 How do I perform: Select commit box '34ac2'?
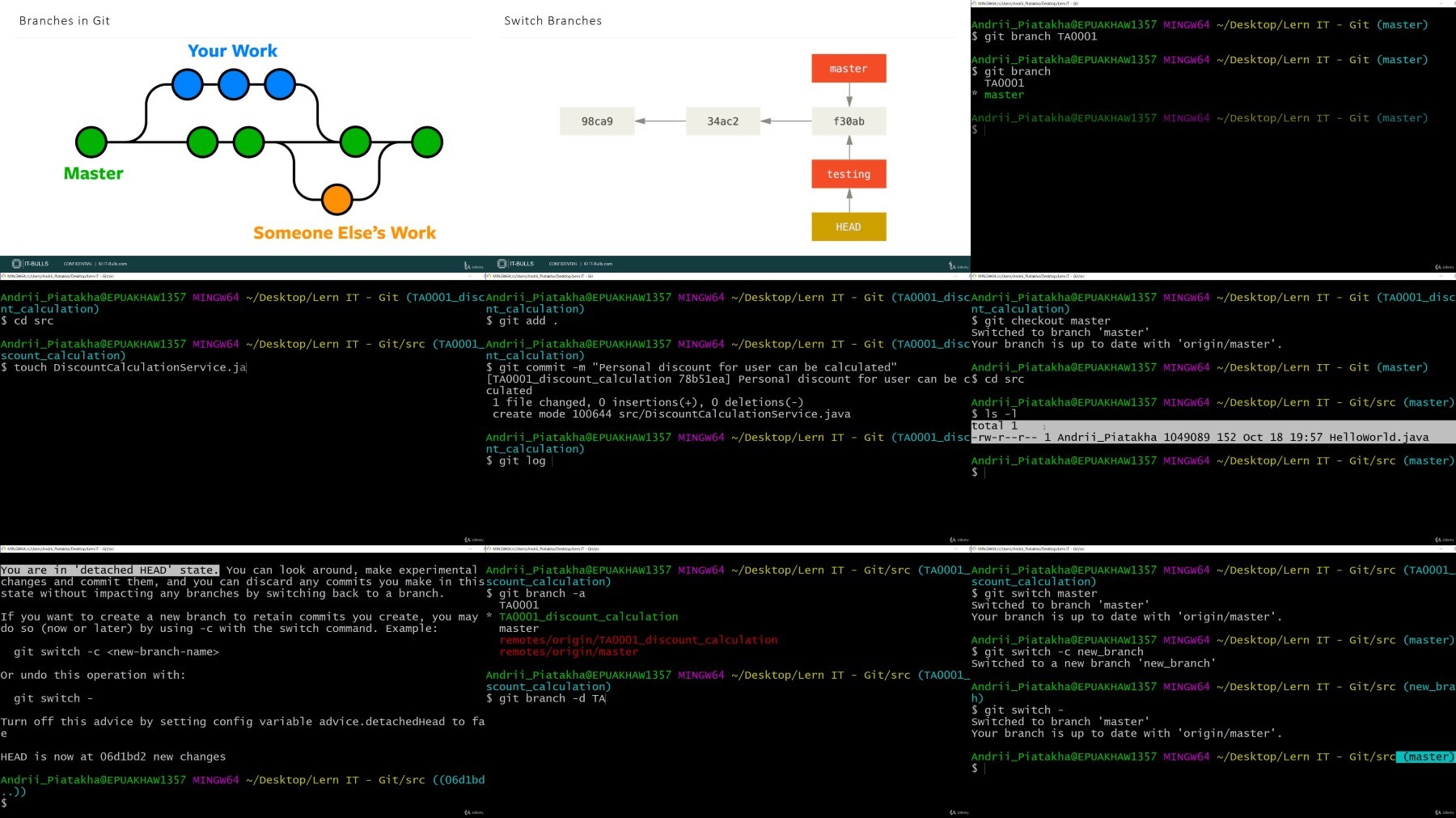coord(723,121)
